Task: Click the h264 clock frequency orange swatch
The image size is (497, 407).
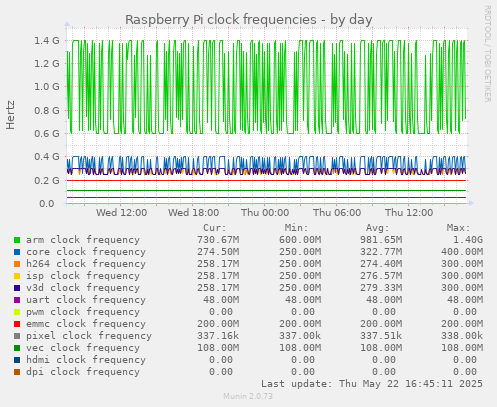Action: click(x=17, y=264)
